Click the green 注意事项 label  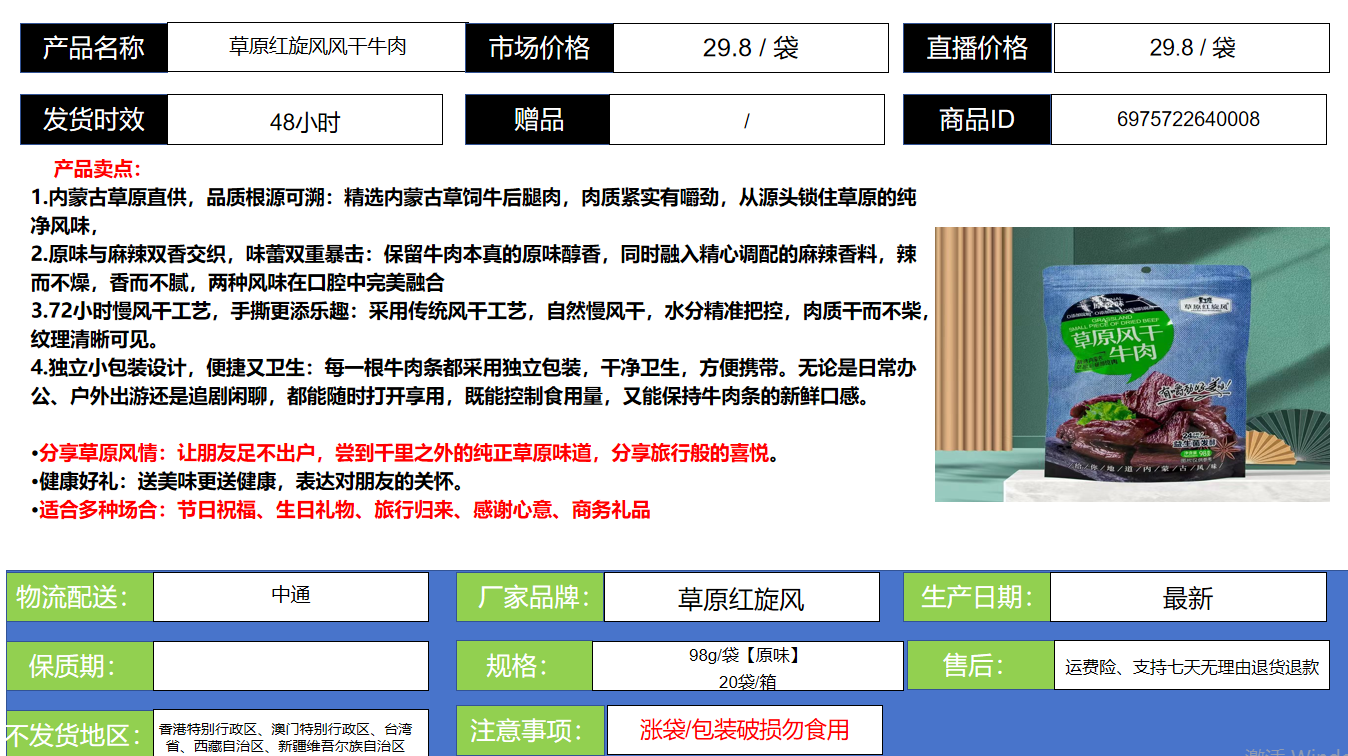[530, 730]
